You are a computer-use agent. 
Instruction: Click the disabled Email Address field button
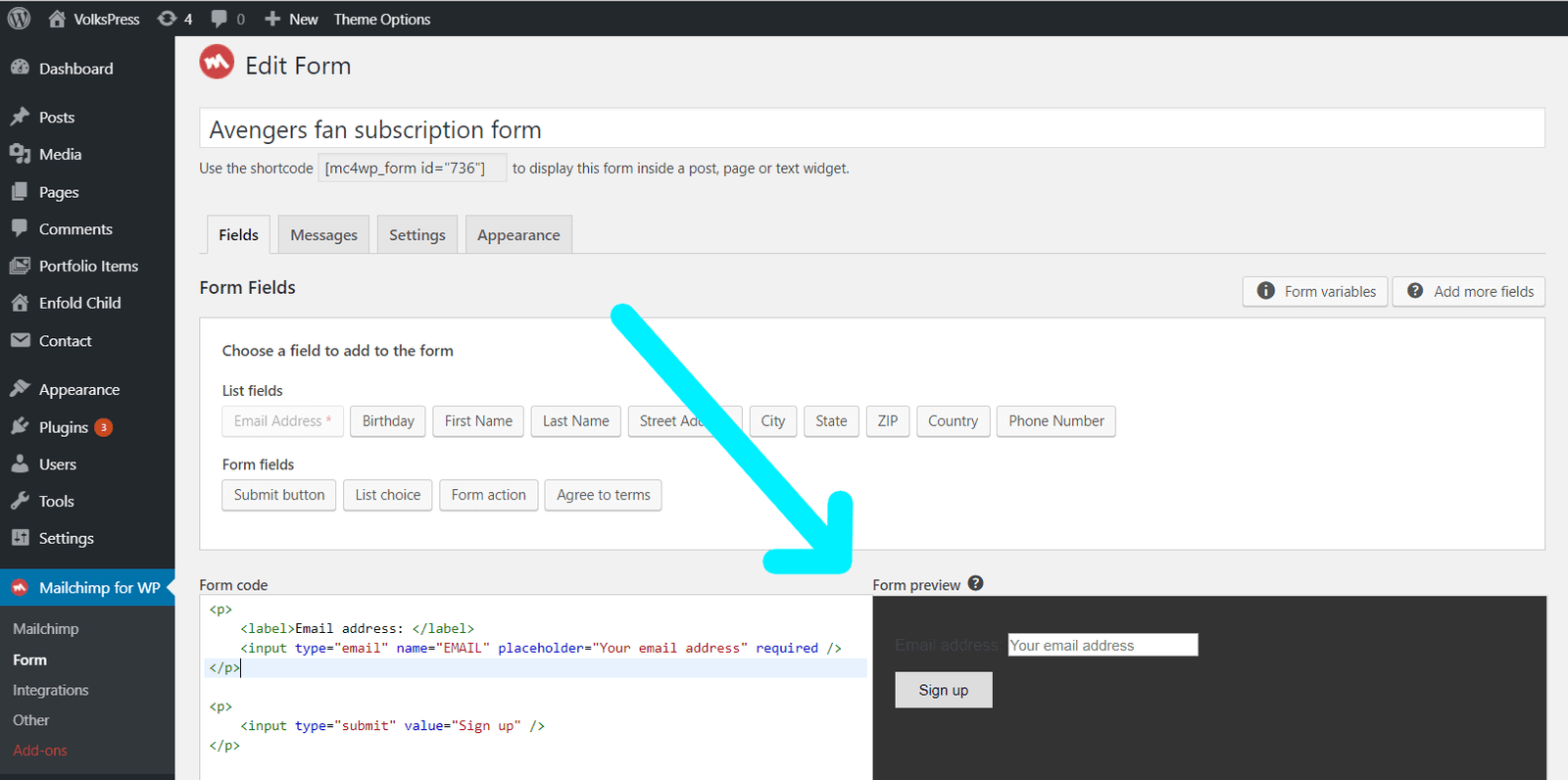282,421
